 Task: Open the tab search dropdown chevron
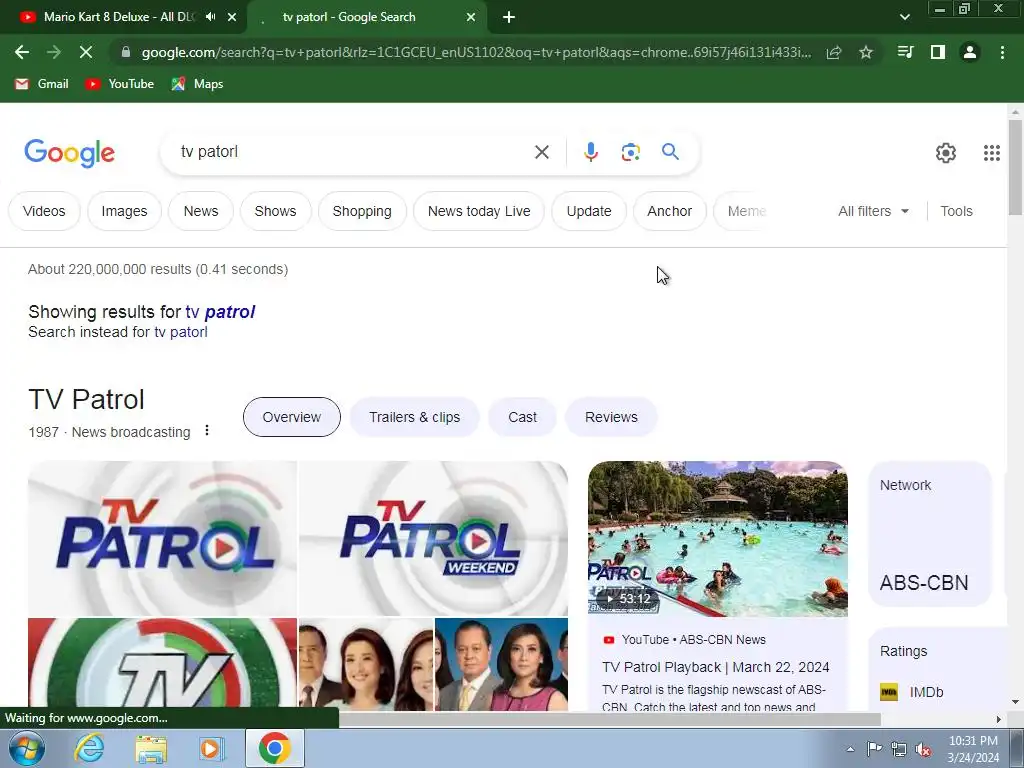[904, 17]
